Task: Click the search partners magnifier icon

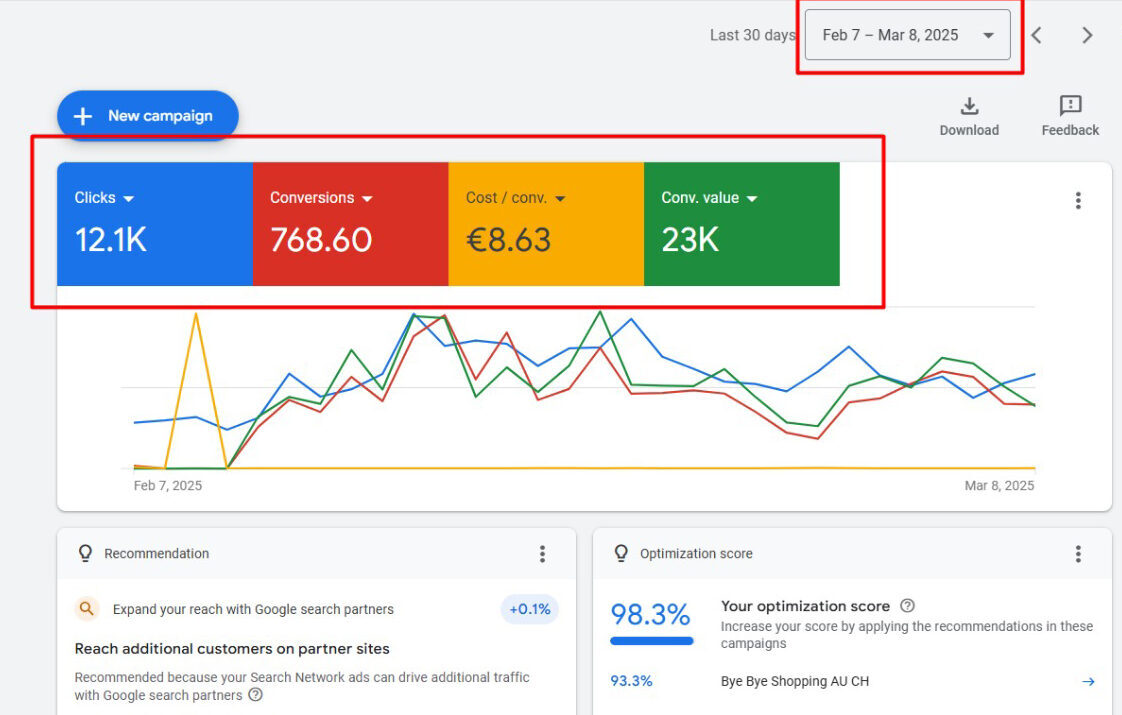Action: click(x=86, y=609)
